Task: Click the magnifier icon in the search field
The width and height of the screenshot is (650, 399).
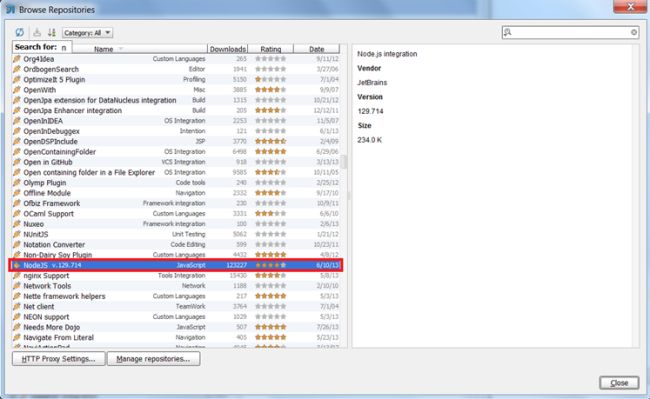Action: tap(507, 32)
